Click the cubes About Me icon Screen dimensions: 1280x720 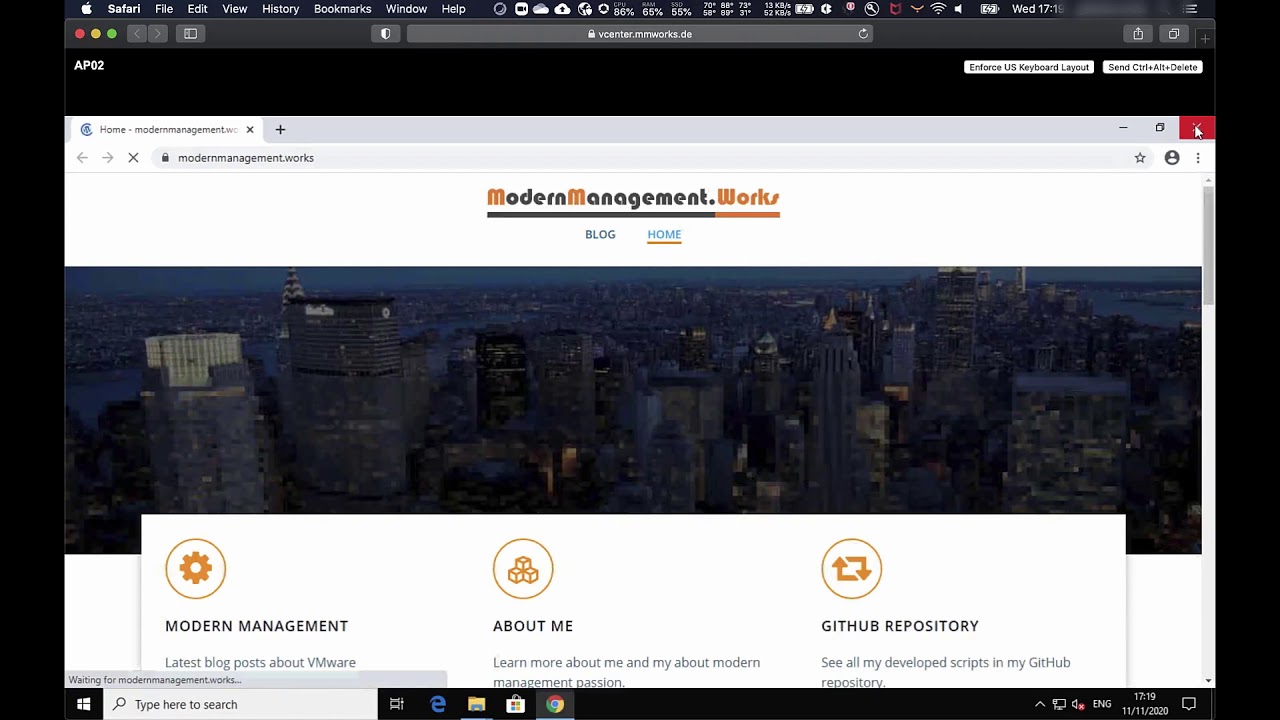[523, 569]
